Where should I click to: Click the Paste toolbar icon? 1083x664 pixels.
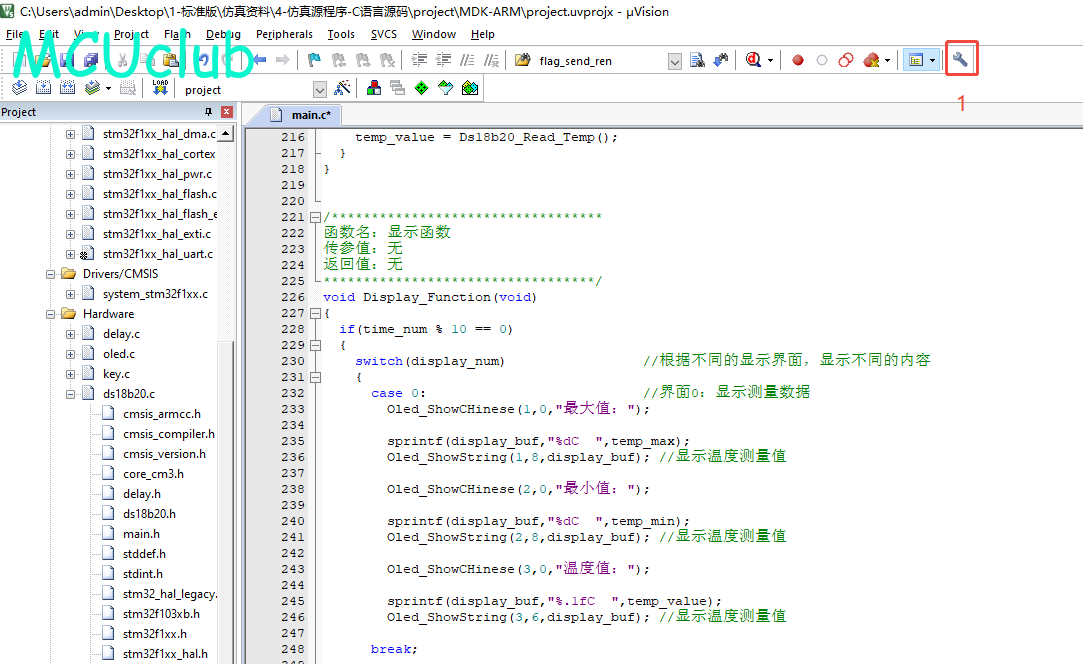click(x=171, y=60)
